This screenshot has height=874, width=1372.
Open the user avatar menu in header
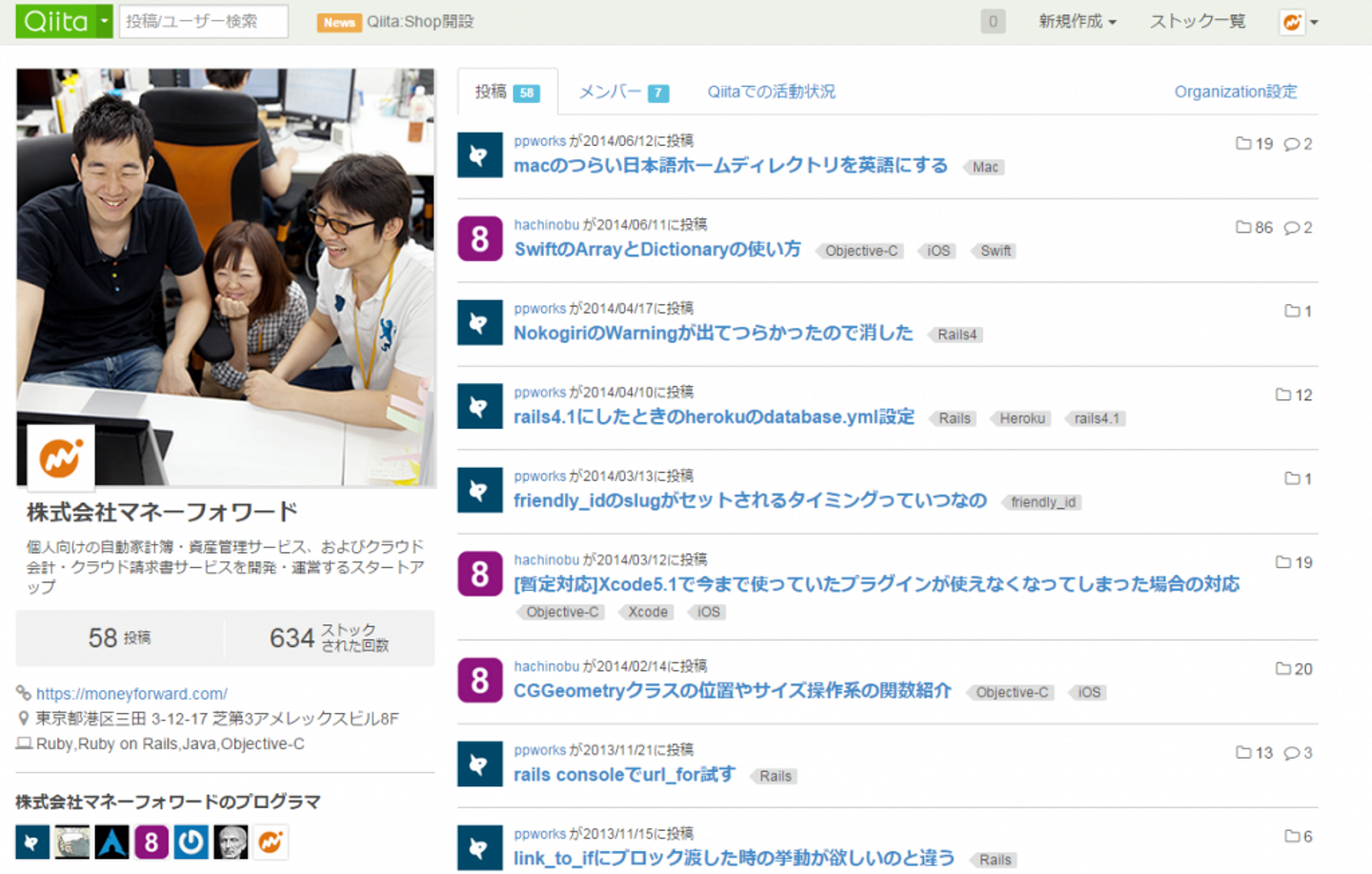coord(1300,22)
